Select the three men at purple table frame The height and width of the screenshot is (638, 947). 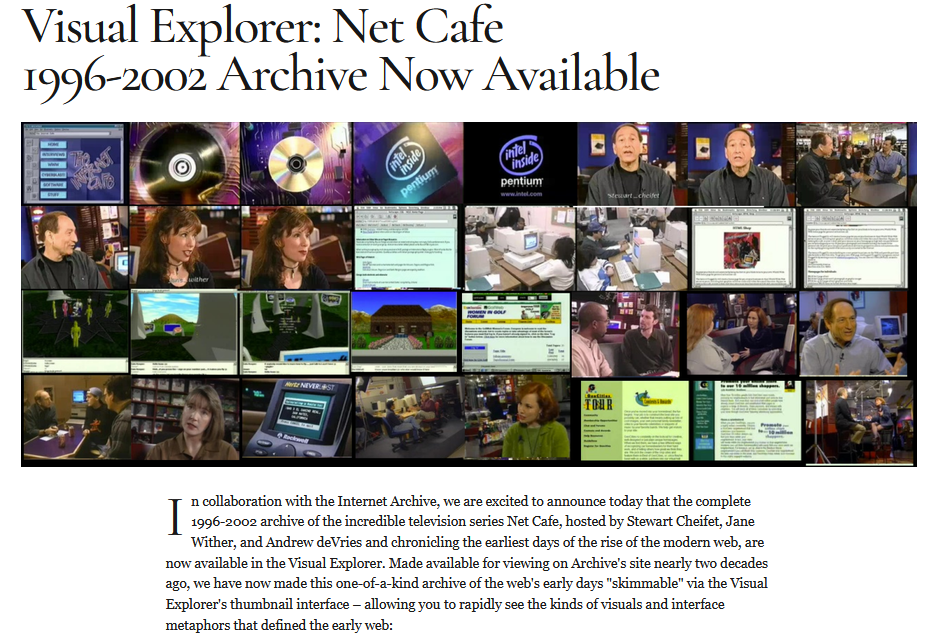pyautogui.click(x=76, y=418)
